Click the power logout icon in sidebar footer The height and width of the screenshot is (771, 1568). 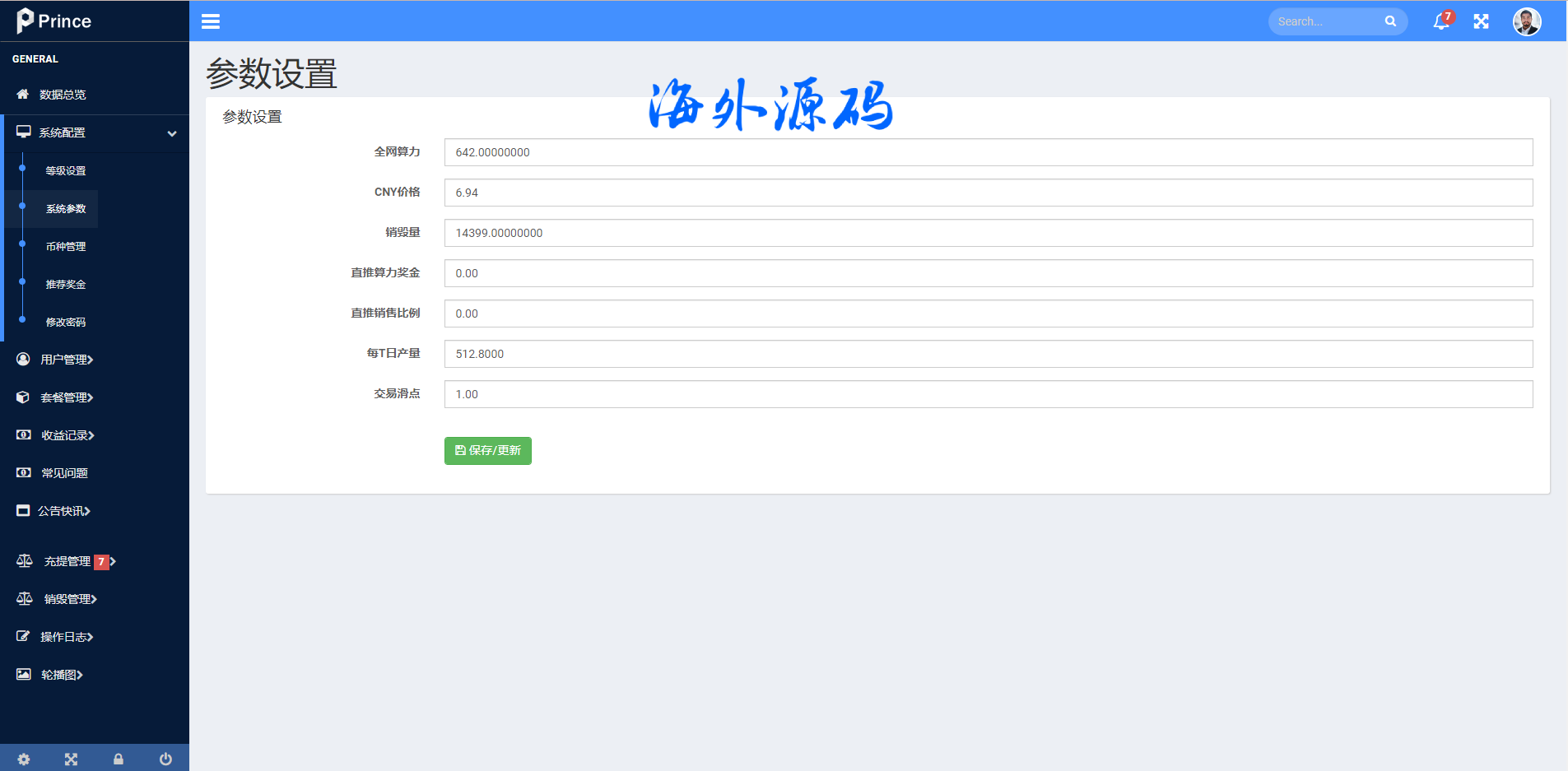165,759
